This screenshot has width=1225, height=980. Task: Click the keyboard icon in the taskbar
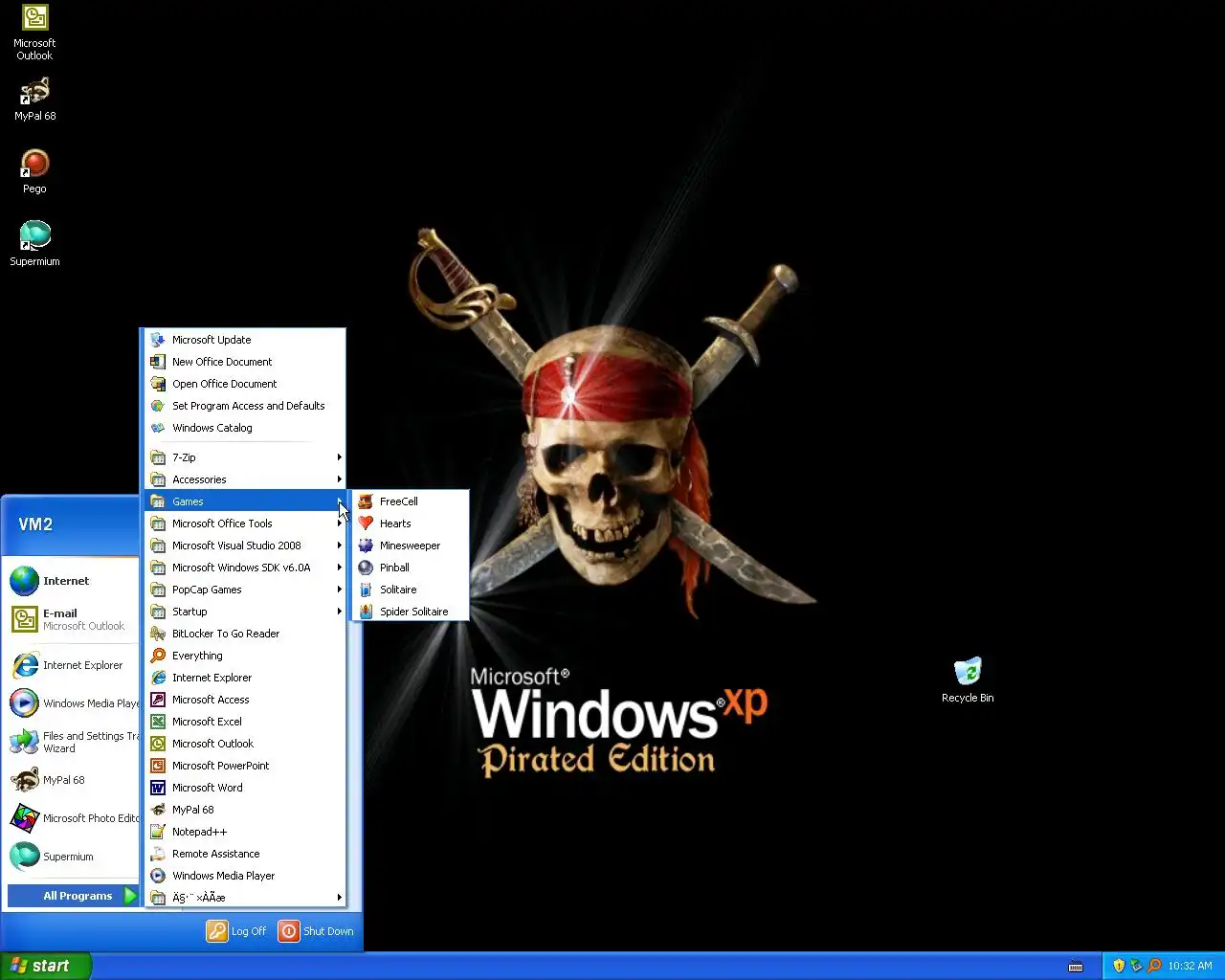pyautogui.click(x=1076, y=966)
